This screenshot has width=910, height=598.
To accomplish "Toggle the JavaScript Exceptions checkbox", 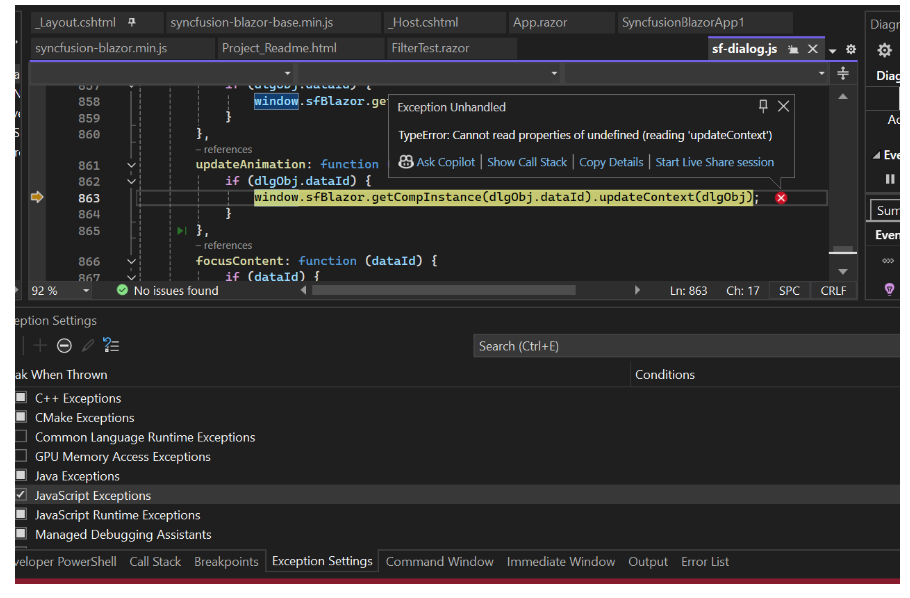I will click(x=21, y=495).
